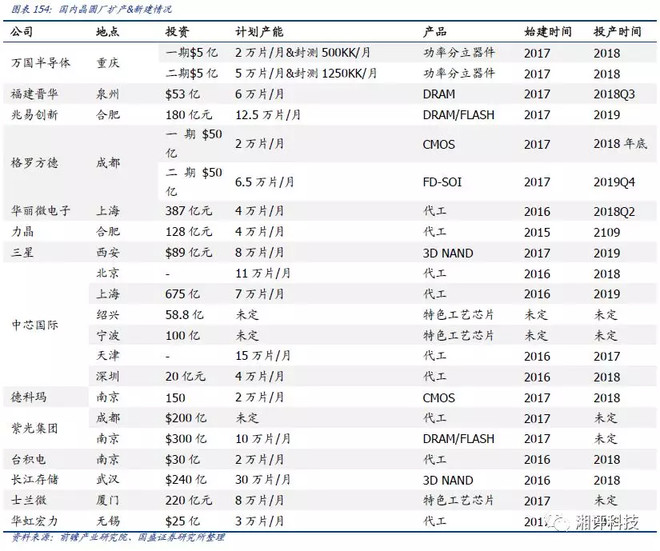Click the 100亿 investment cell
This screenshot has width=660, height=551.
pos(182,335)
